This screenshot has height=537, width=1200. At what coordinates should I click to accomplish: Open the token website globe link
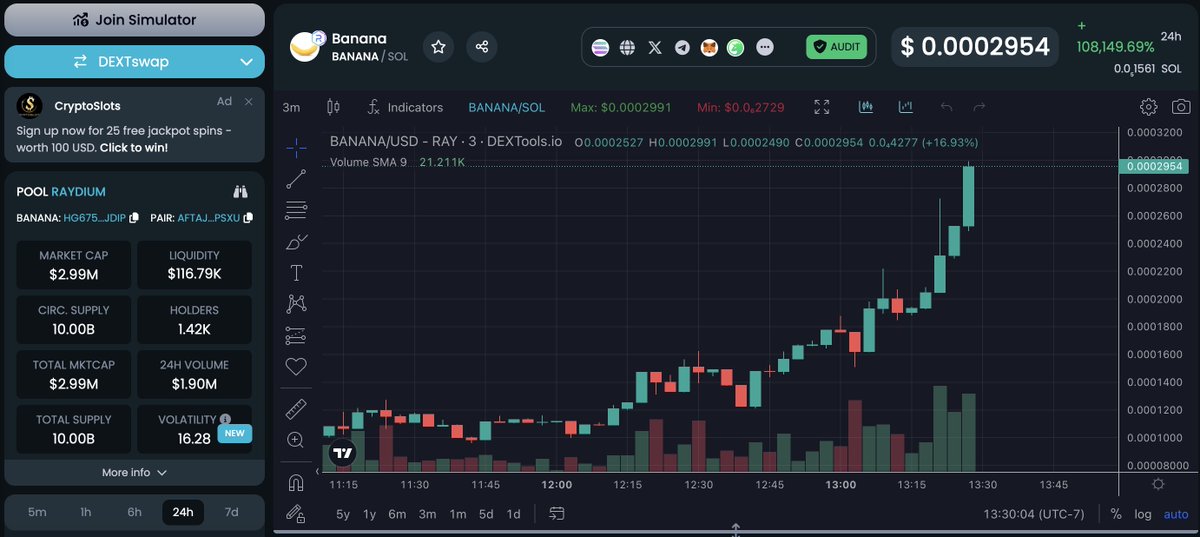[627, 47]
